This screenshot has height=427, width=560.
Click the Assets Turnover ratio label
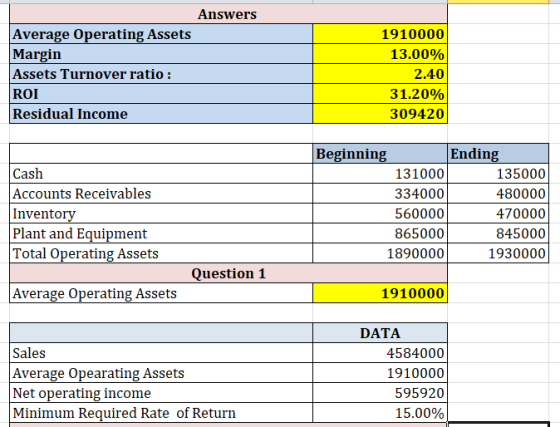(161, 74)
